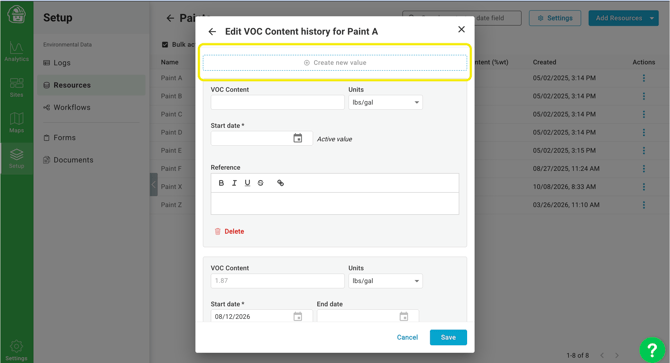Save the VOC Content history

[448, 337]
